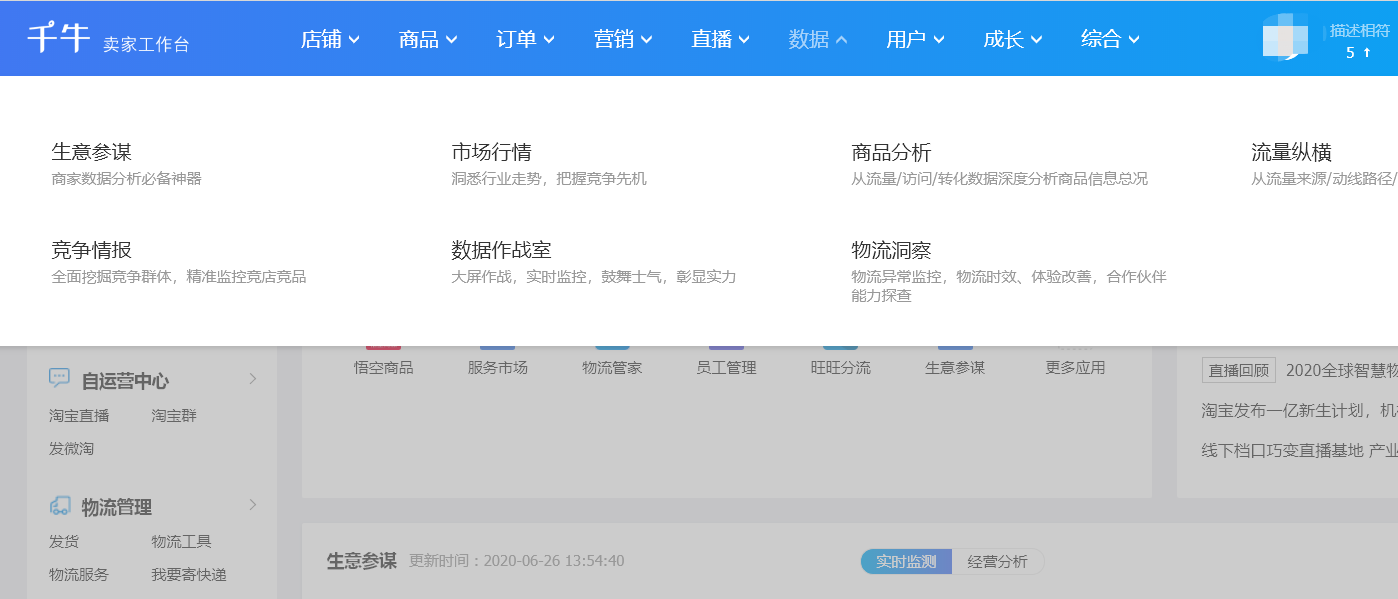1398x599 pixels.
Task: Click the 卖家工作台 title text
Action: (x=146, y=44)
